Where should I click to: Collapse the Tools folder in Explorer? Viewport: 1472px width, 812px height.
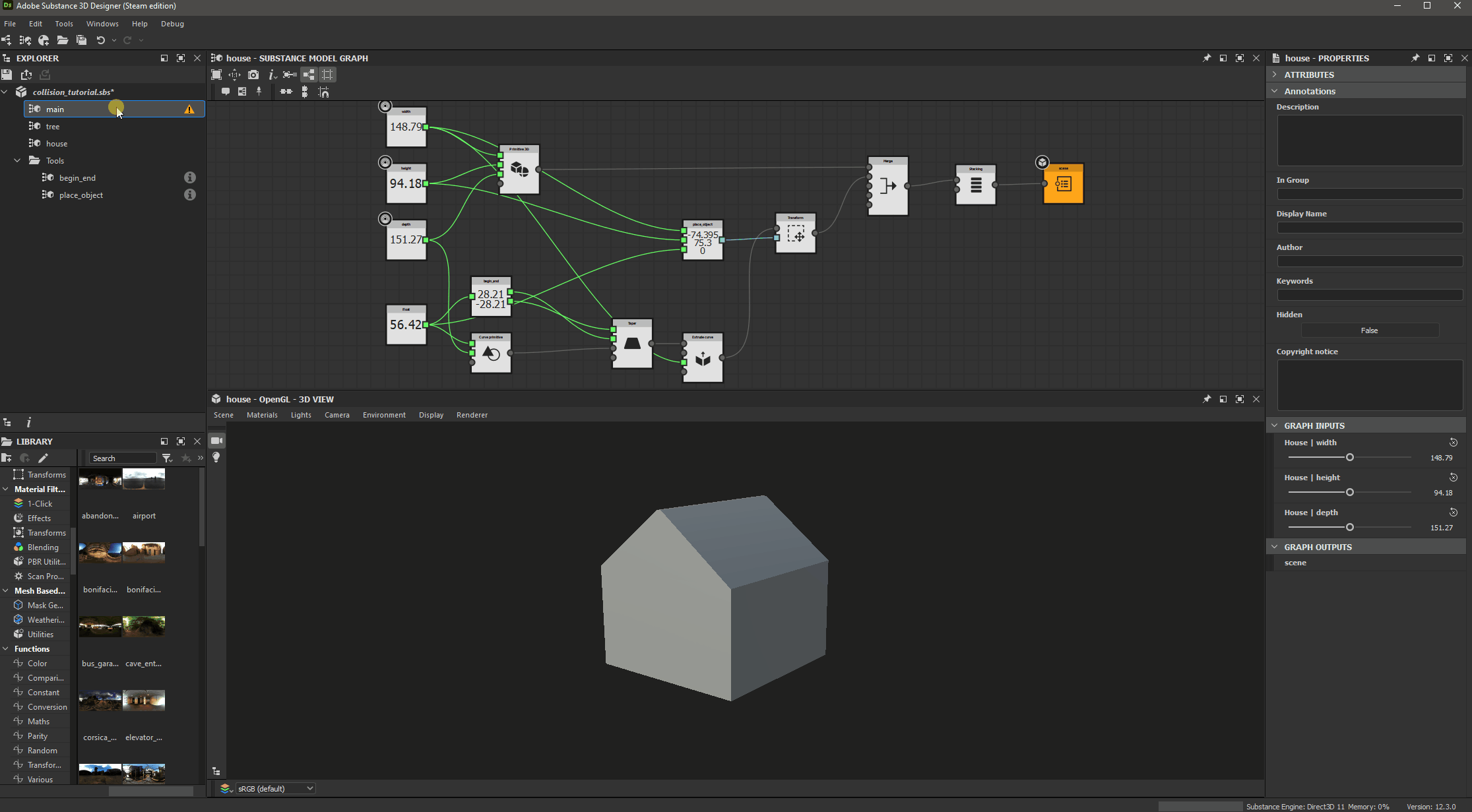coord(17,160)
